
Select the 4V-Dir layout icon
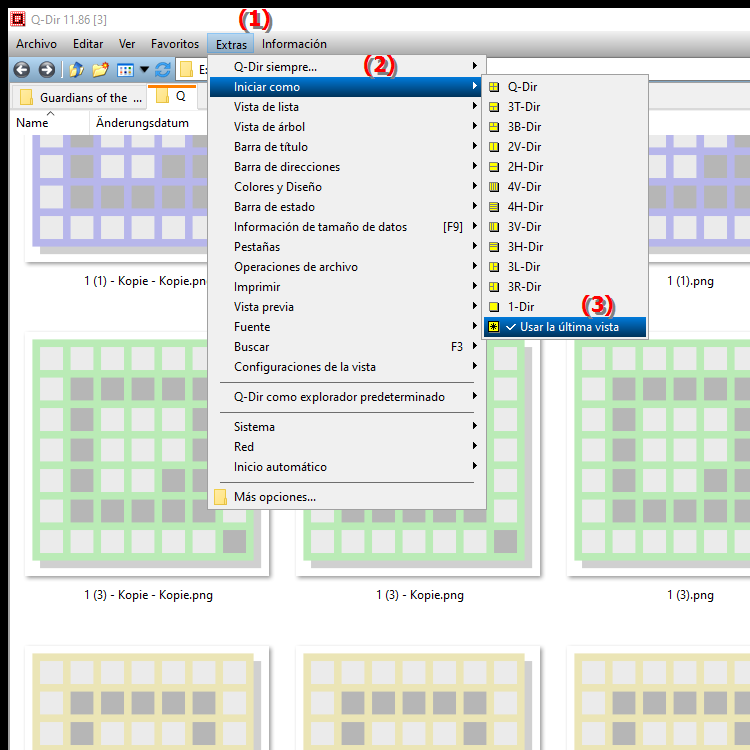click(x=494, y=187)
